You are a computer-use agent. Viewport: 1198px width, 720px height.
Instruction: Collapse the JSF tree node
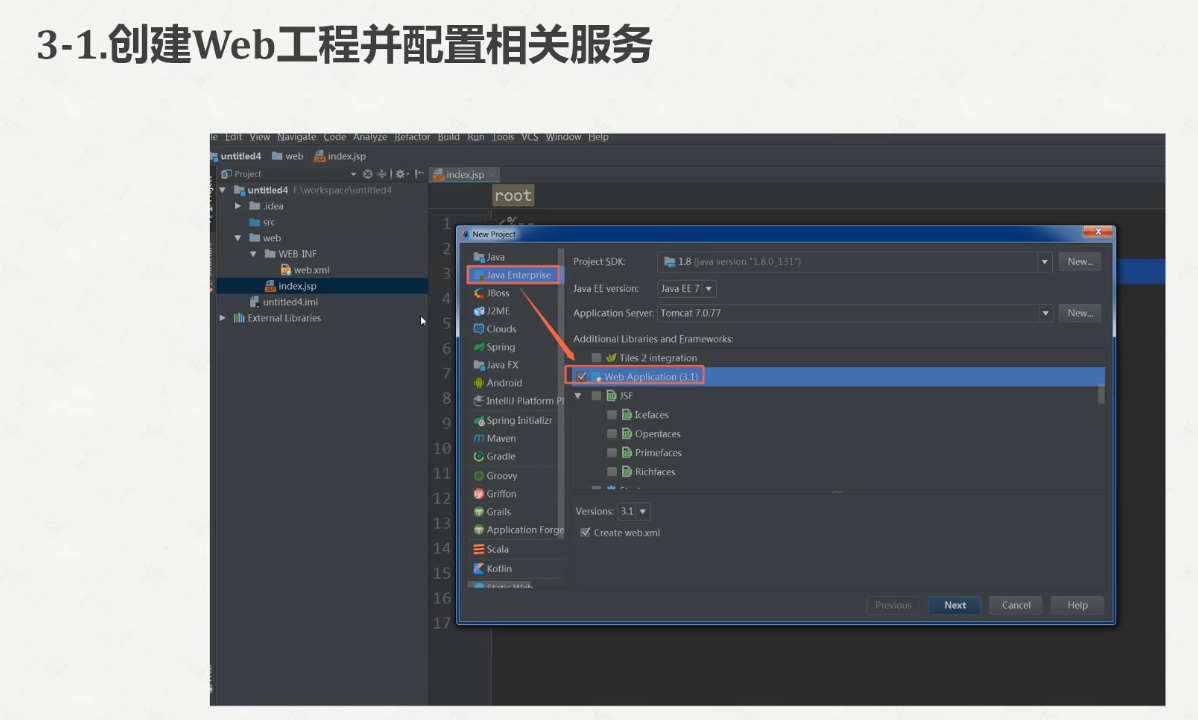[x=578, y=396]
